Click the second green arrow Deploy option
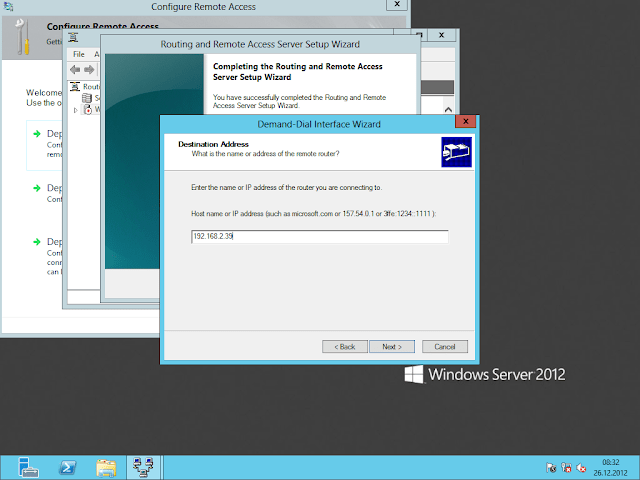 (x=33, y=188)
